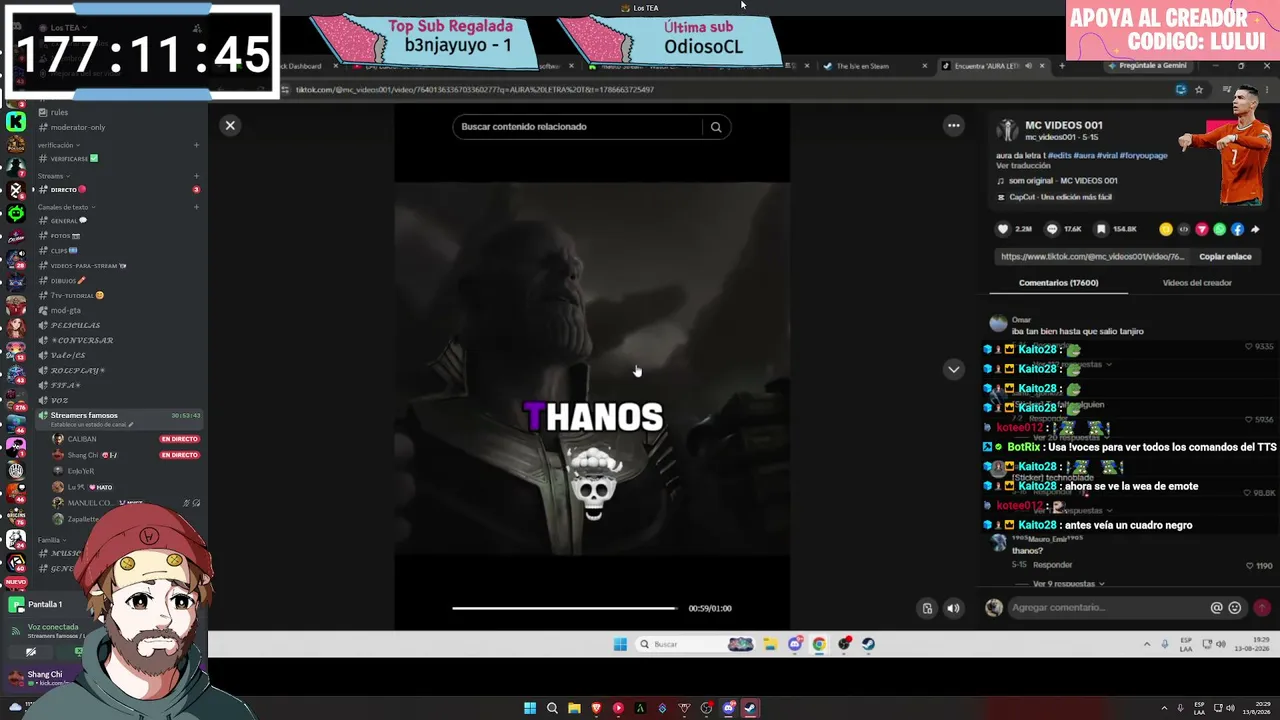Click user Shang Chi in voice channel list
1280x720 pixels.
[x=83, y=455]
